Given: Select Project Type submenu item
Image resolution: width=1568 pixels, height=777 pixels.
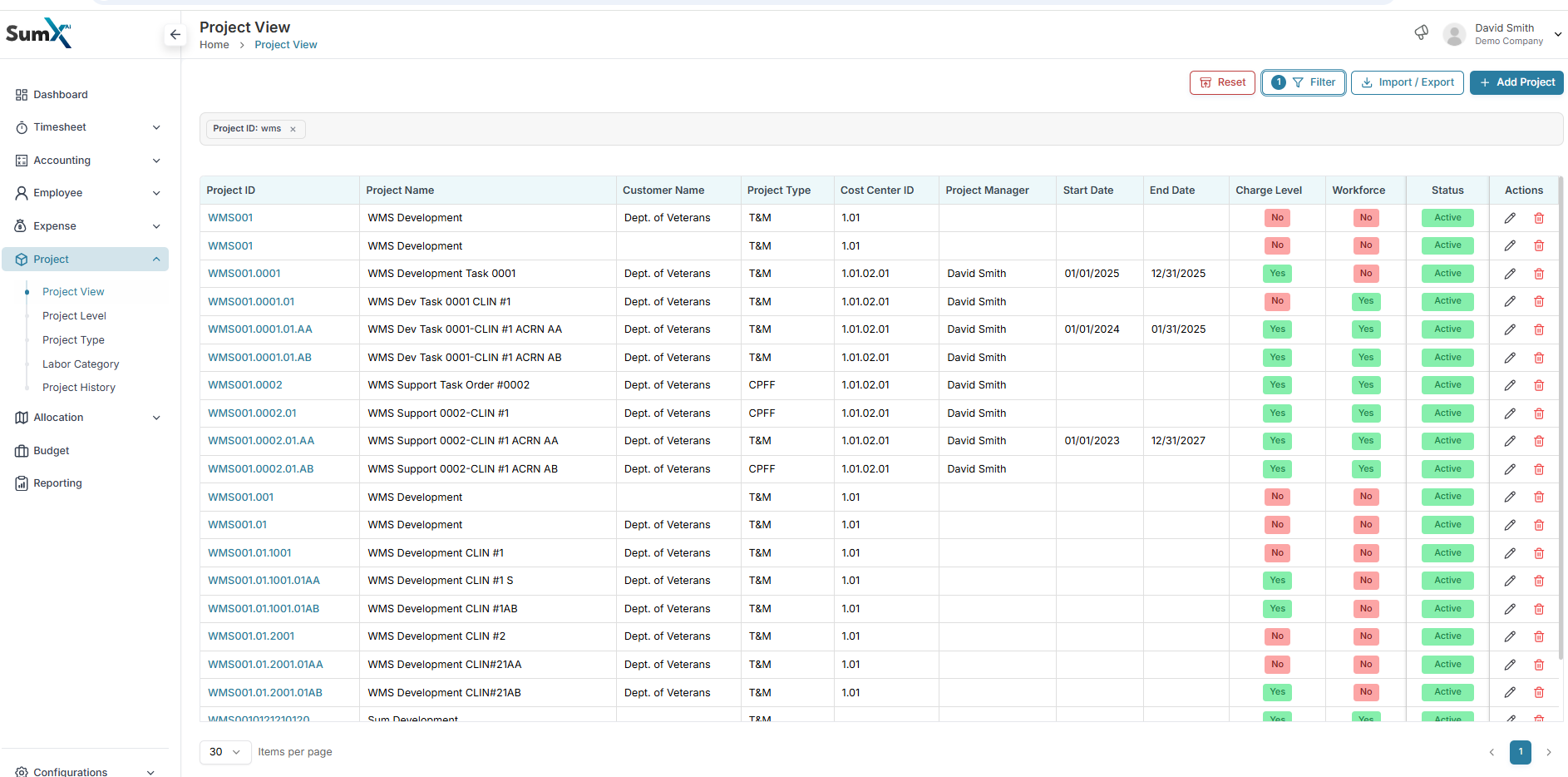Looking at the screenshot, I should click(73, 340).
